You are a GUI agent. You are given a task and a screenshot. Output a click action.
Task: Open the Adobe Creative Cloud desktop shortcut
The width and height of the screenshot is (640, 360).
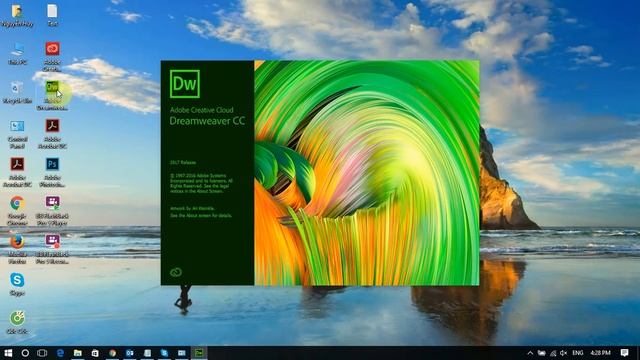coord(52,56)
